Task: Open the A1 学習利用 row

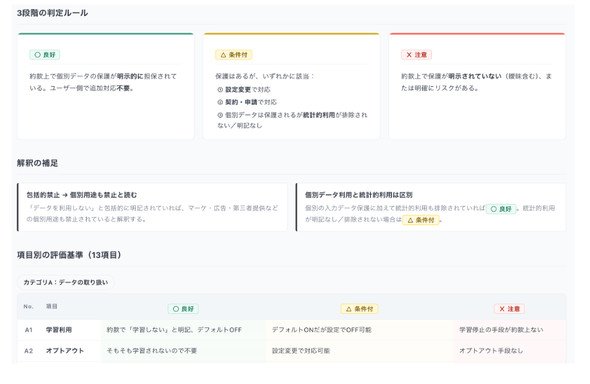Action: (292, 330)
